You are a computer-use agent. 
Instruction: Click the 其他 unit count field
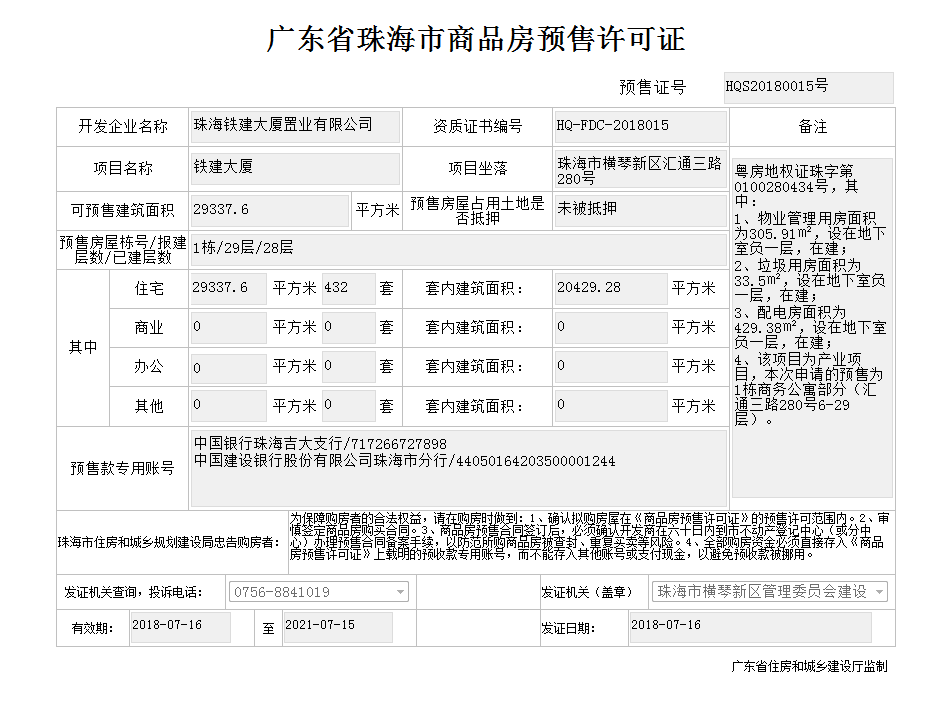[x=348, y=405]
